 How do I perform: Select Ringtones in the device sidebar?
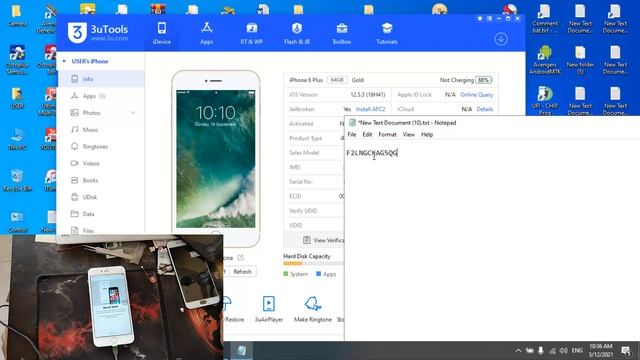point(101,147)
